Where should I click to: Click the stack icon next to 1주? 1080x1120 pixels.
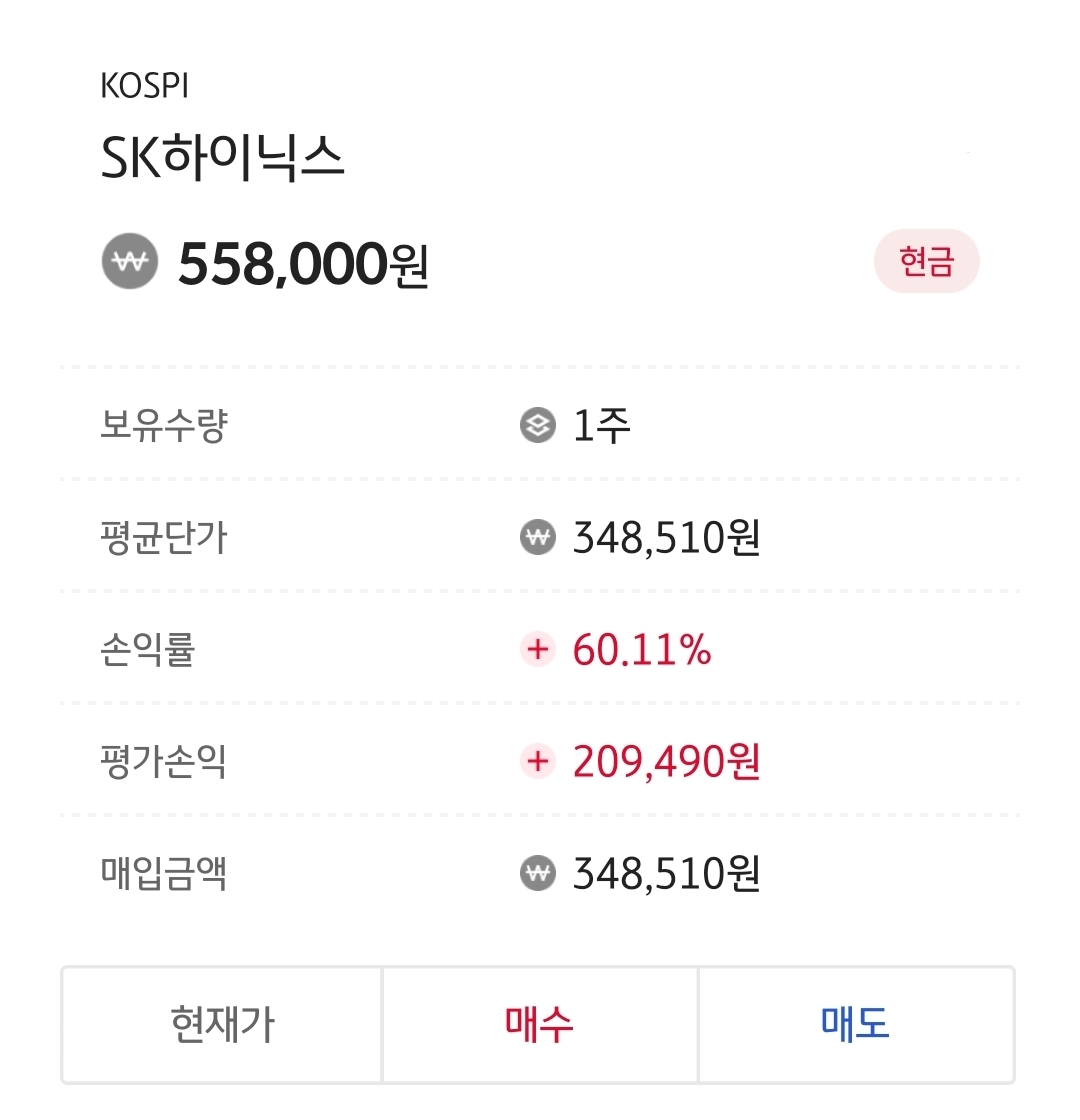click(x=538, y=427)
